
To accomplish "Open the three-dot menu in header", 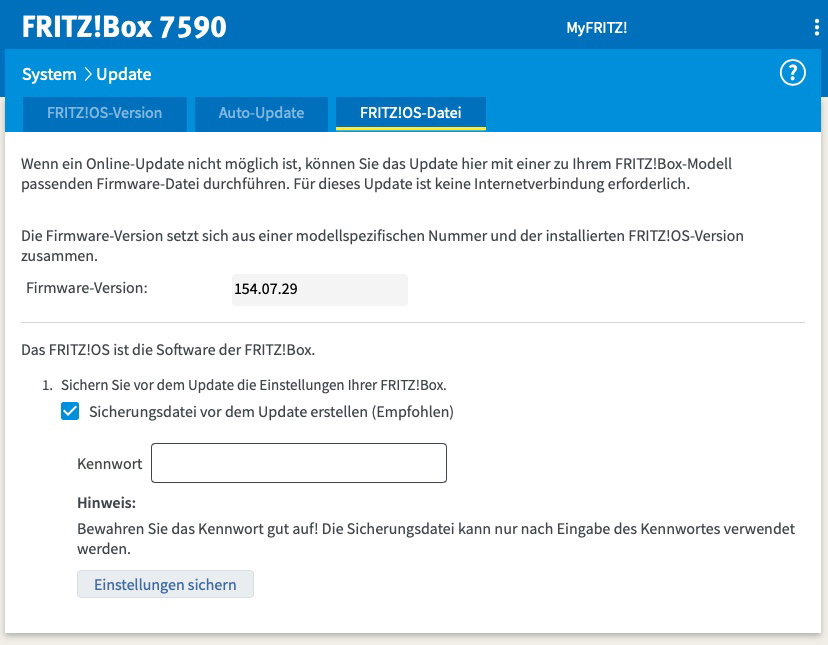I will pos(816,27).
